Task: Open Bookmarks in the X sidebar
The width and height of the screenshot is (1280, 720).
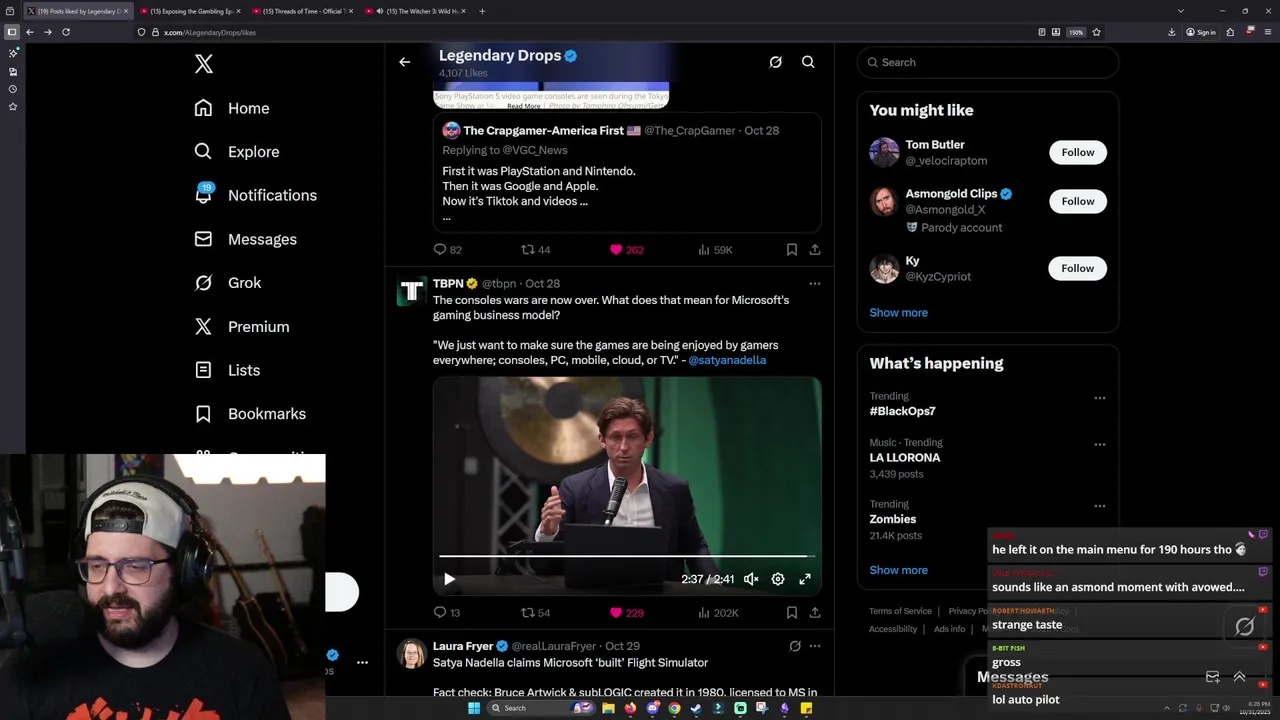Action: click(250, 414)
